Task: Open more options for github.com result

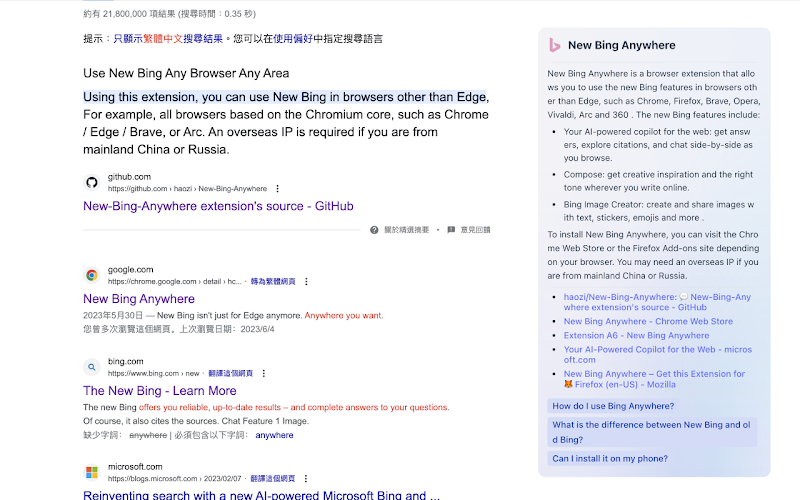Action: click(278, 189)
